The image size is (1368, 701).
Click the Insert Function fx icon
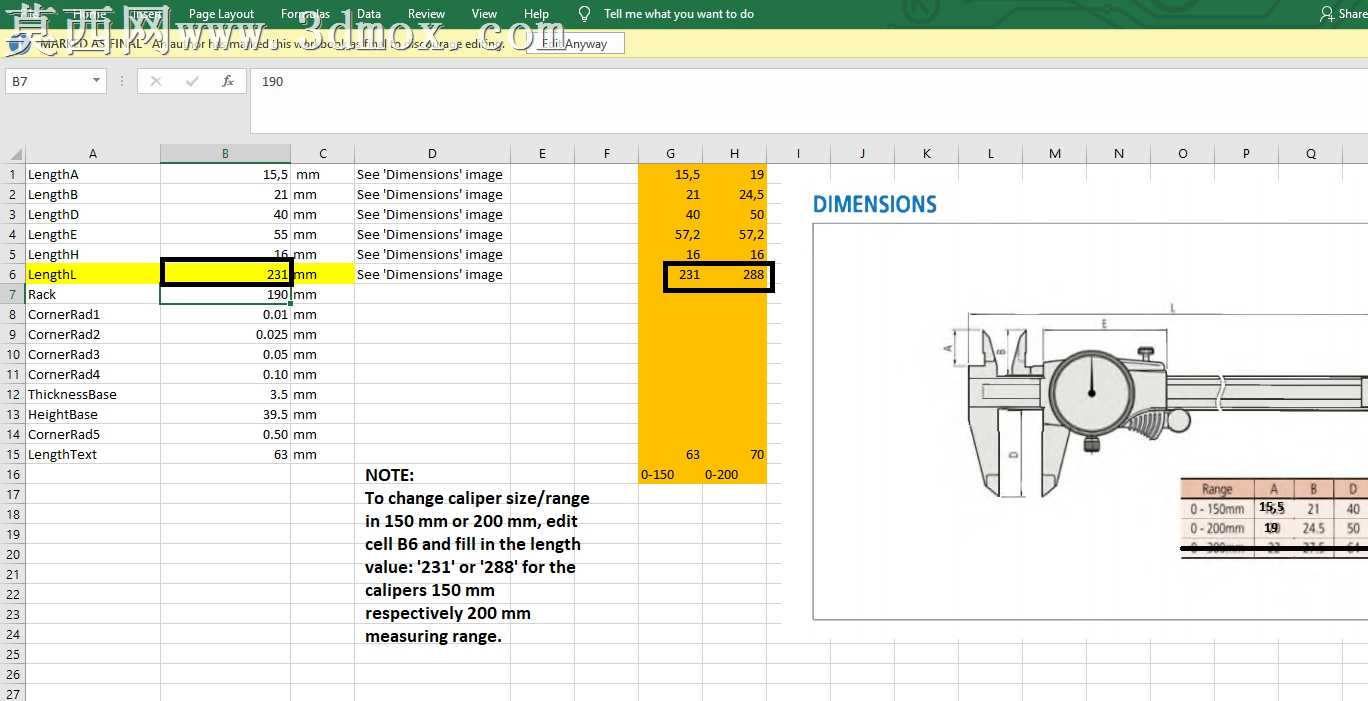click(228, 81)
